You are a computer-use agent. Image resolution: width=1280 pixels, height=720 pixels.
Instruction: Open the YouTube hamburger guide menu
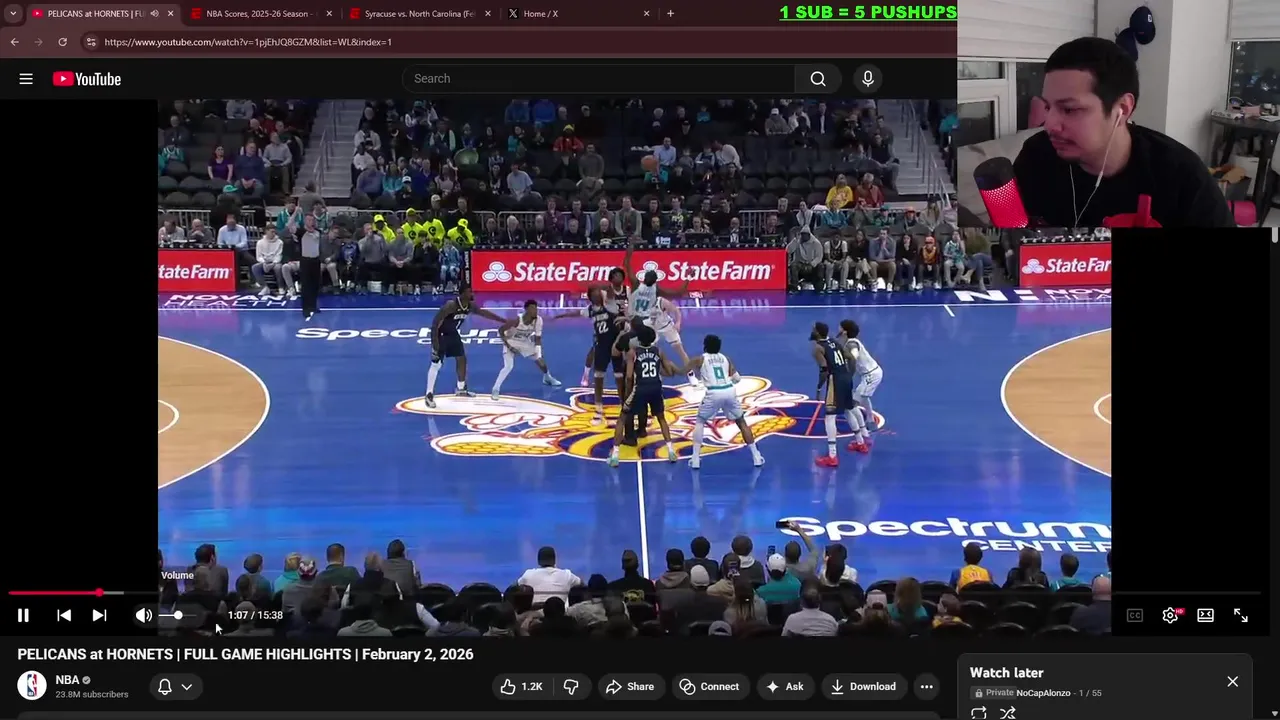[26, 79]
